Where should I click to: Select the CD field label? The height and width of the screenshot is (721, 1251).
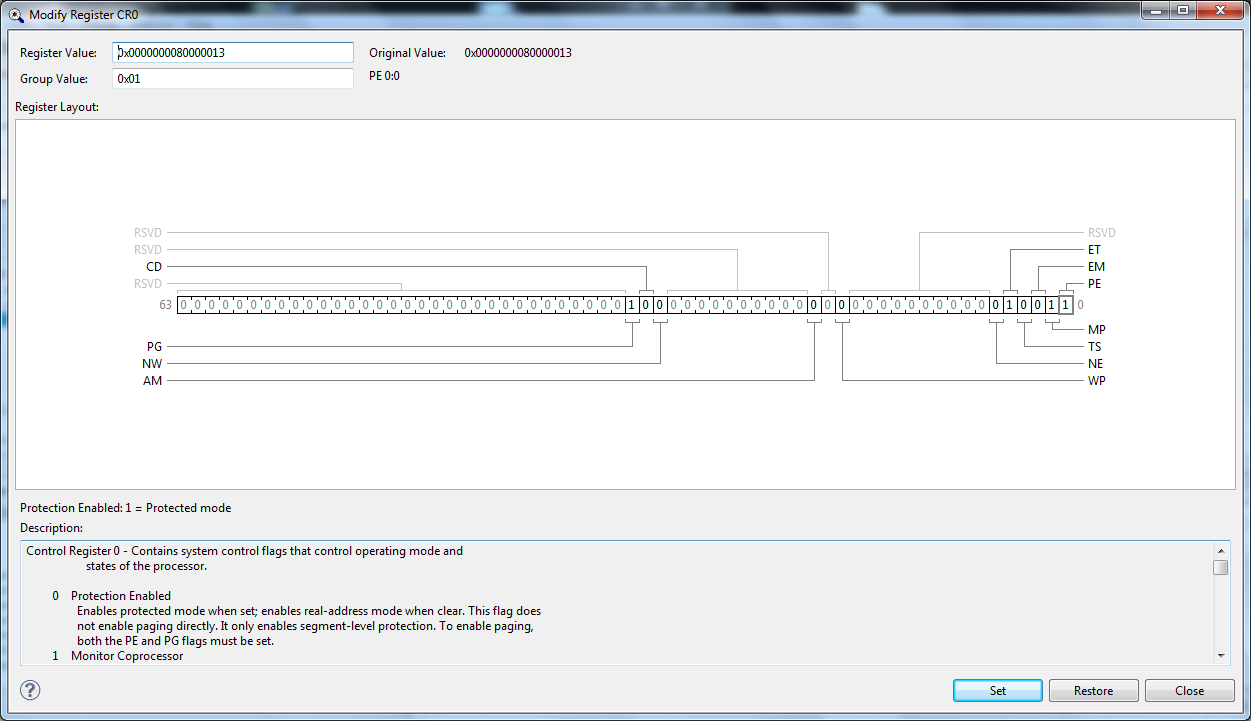[x=154, y=267]
